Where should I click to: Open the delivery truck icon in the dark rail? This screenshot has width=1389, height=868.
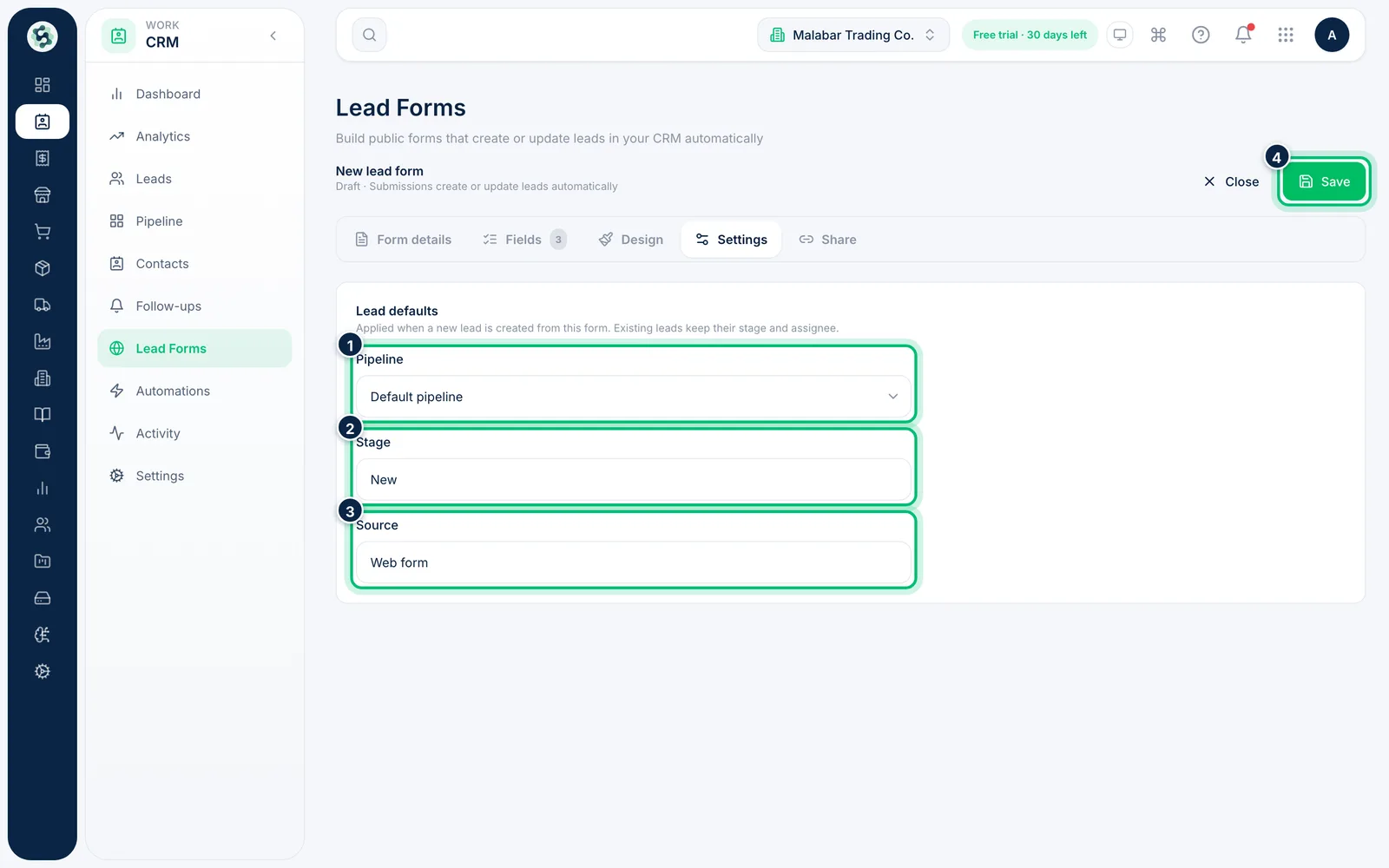click(x=42, y=305)
